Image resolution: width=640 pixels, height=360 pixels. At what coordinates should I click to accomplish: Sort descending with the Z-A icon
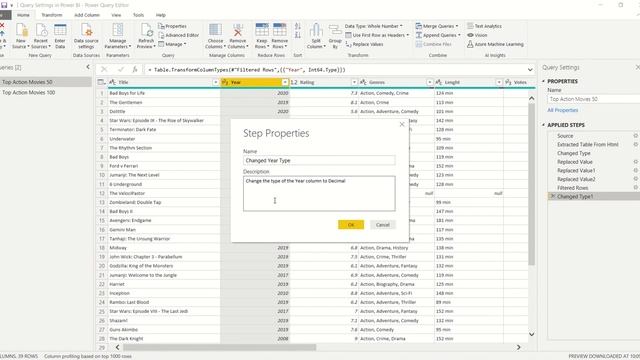coord(298,36)
